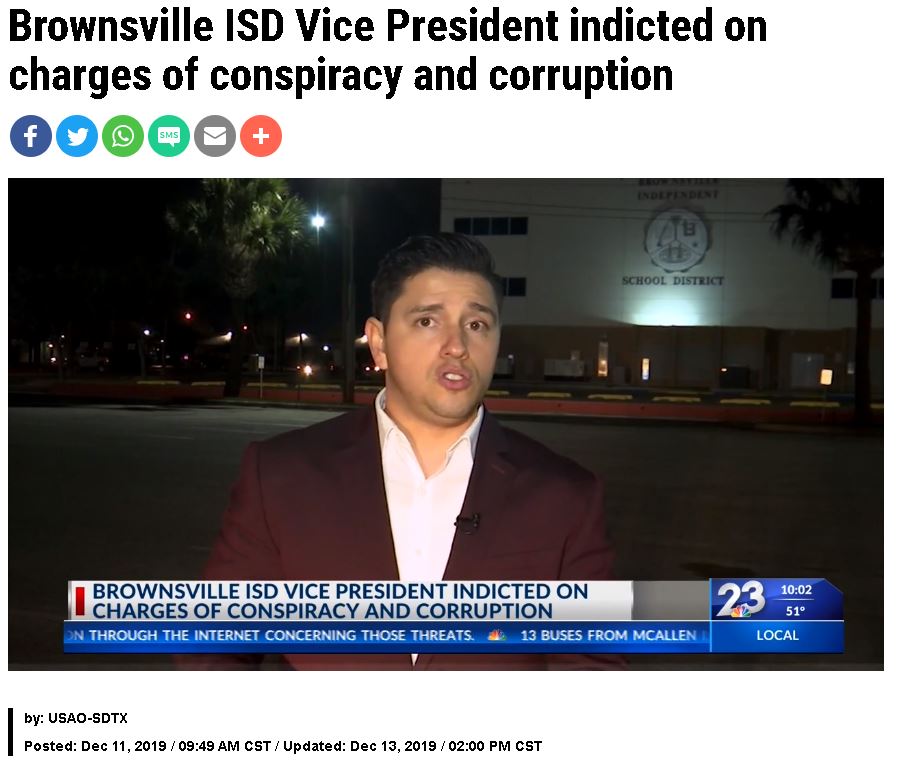914x769 pixels.
Task: Click the 51° temperature display in video
Action: [x=795, y=611]
